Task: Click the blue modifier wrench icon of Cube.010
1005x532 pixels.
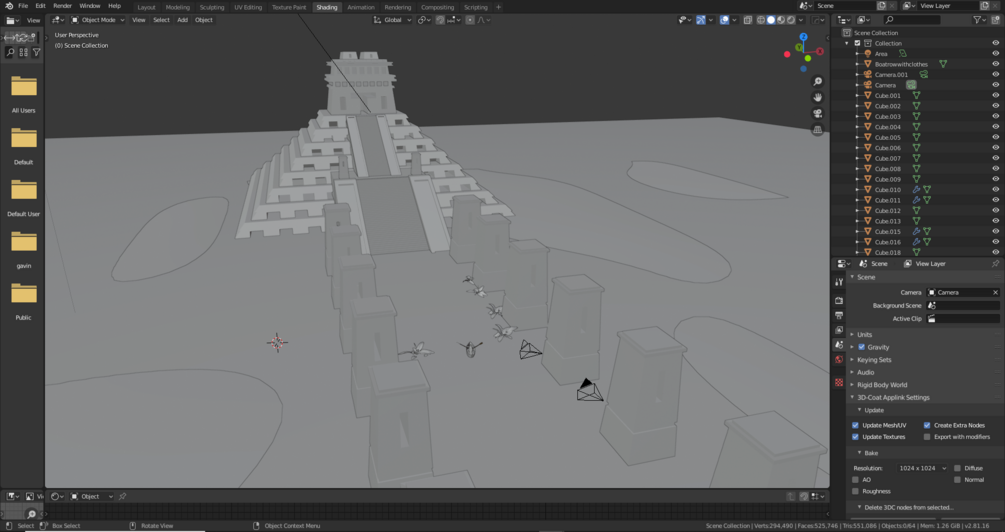Action: click(917, 190)
